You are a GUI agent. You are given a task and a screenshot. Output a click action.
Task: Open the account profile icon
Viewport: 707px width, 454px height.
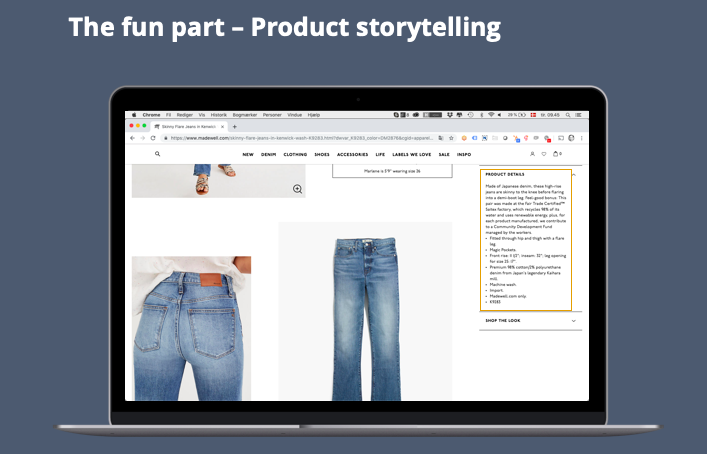pyautogui.click(x=532, y=154)
